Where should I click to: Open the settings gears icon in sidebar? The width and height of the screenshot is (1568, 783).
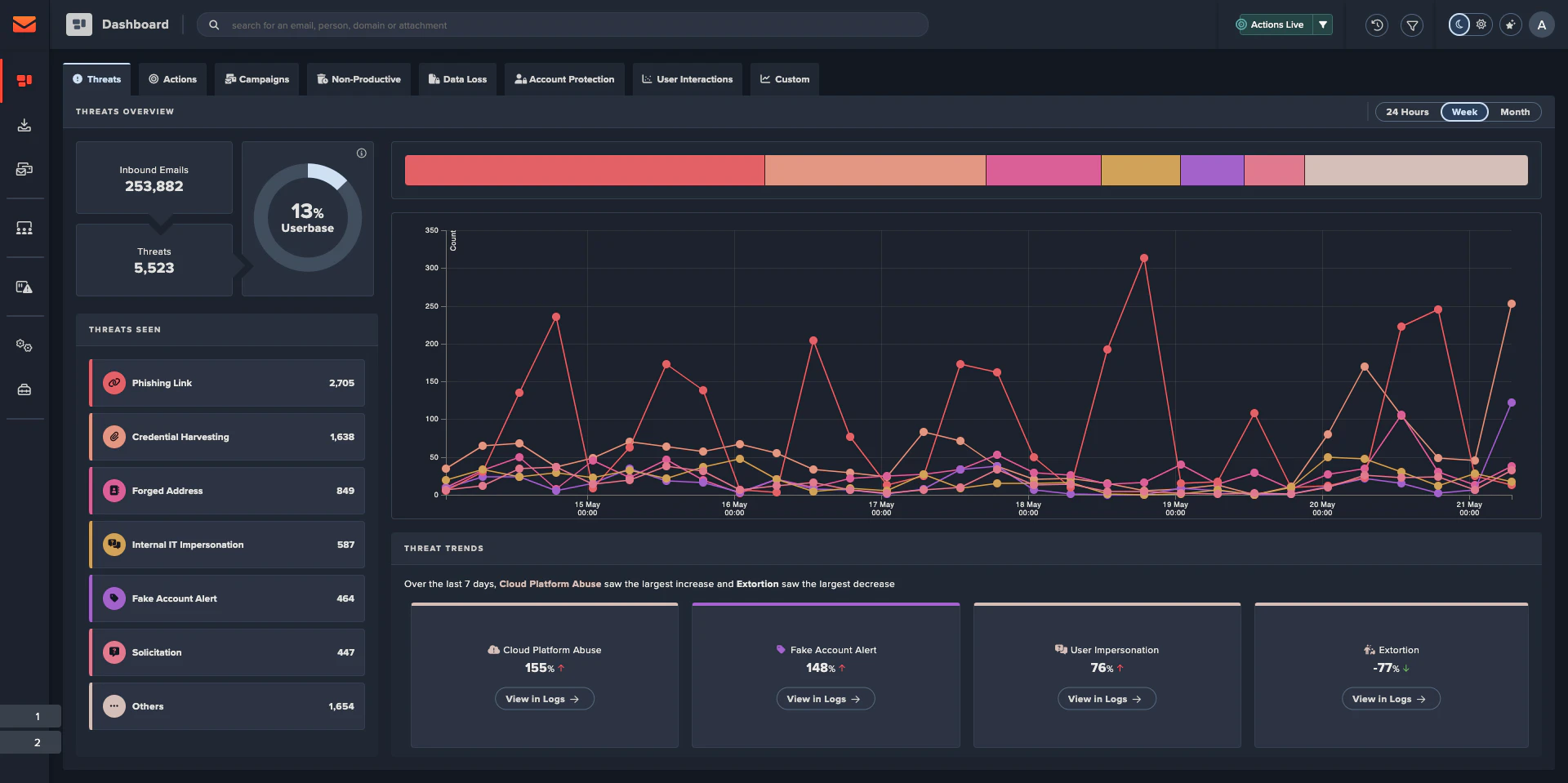point(24,345)
